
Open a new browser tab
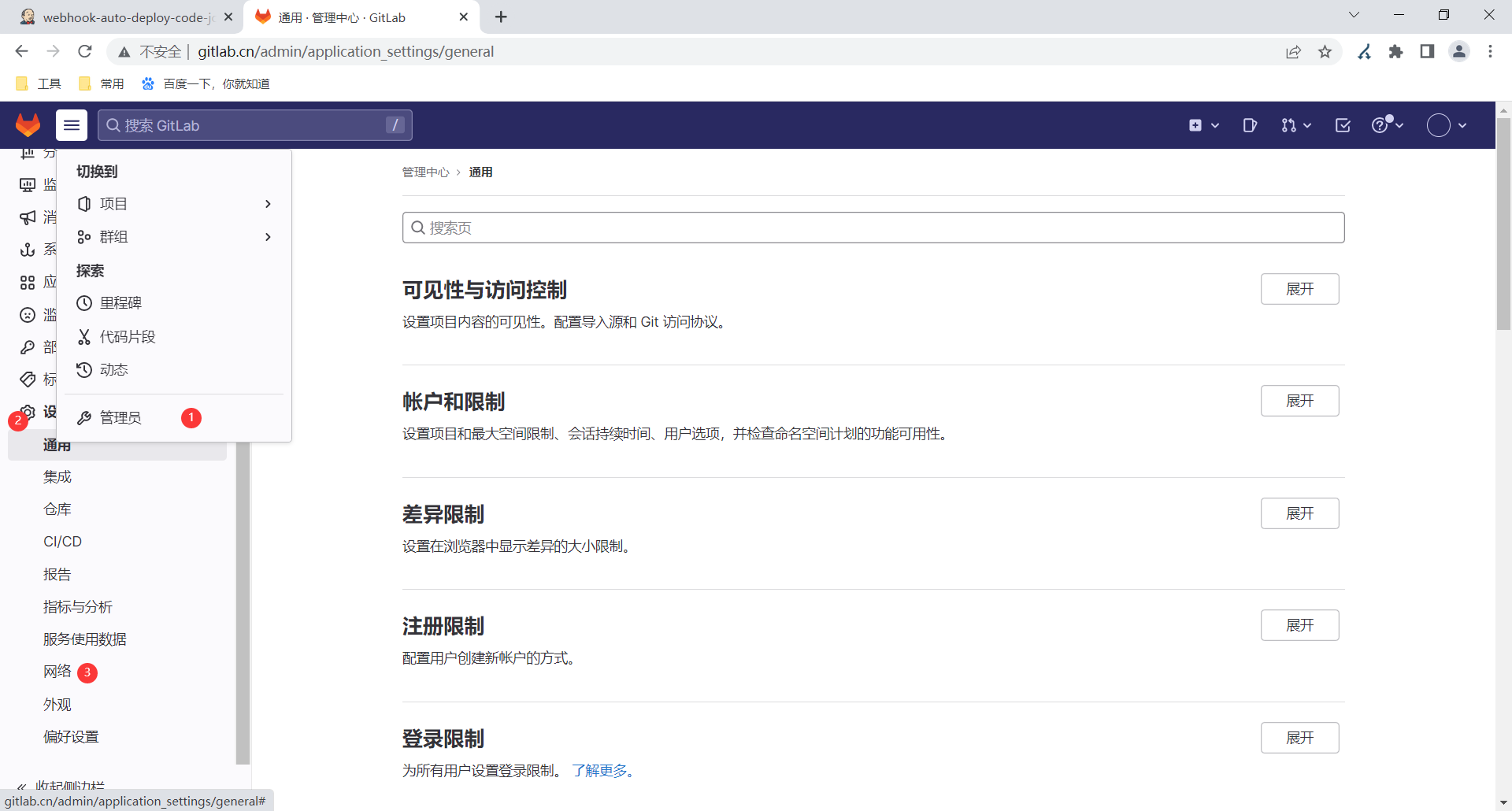tap(501, 17)
